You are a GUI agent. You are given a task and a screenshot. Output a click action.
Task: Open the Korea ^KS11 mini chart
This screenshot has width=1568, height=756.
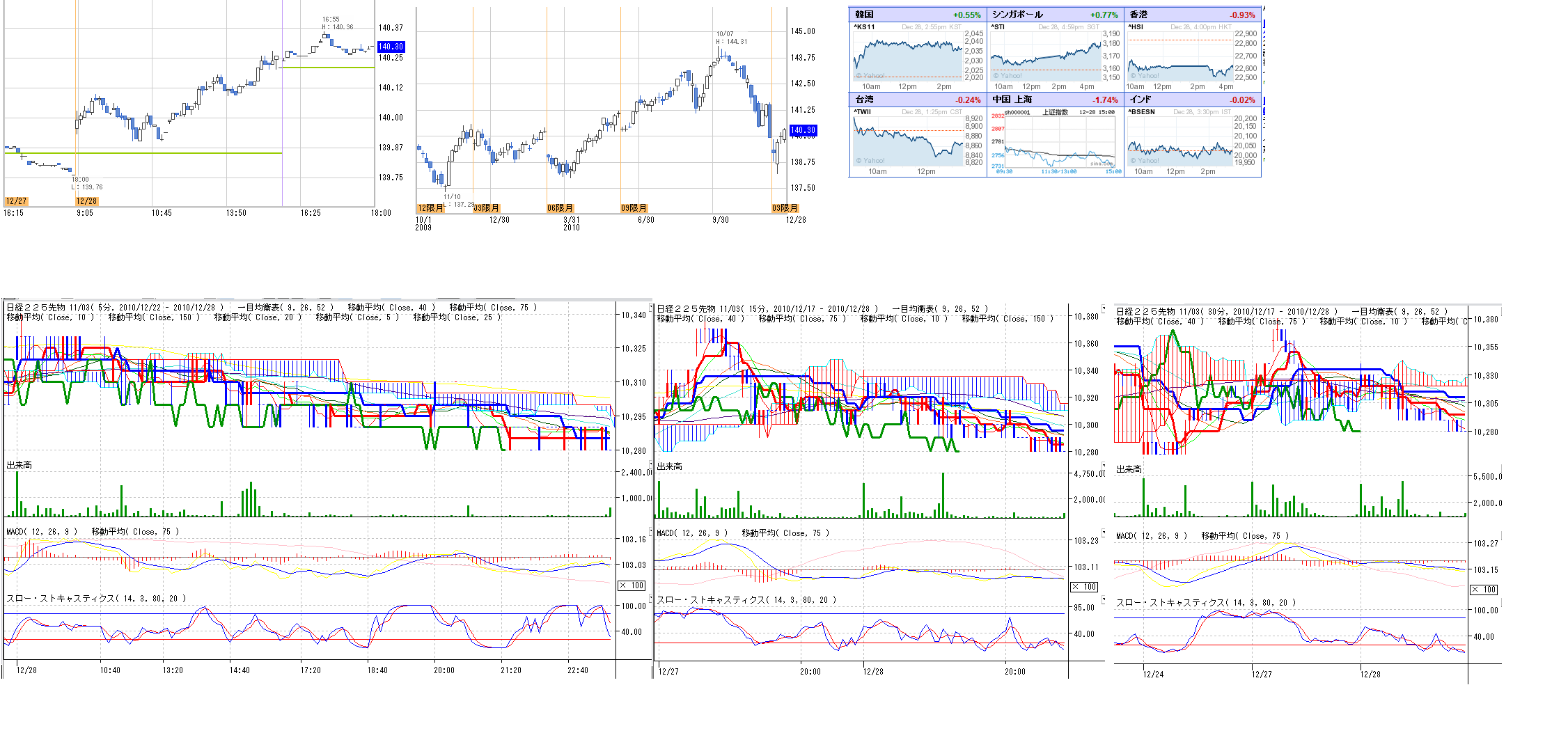pyautogui.click(x=908, y=57)
